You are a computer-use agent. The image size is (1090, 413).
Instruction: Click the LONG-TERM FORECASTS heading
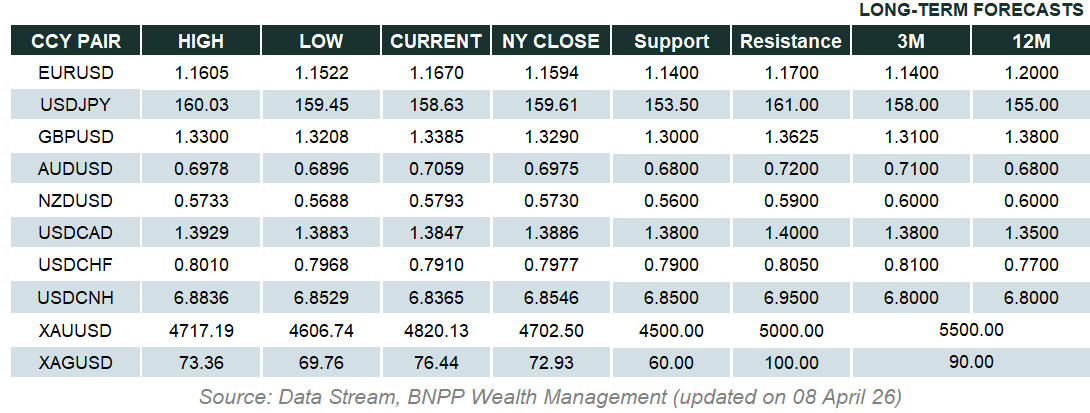click(x=972, y=10)
